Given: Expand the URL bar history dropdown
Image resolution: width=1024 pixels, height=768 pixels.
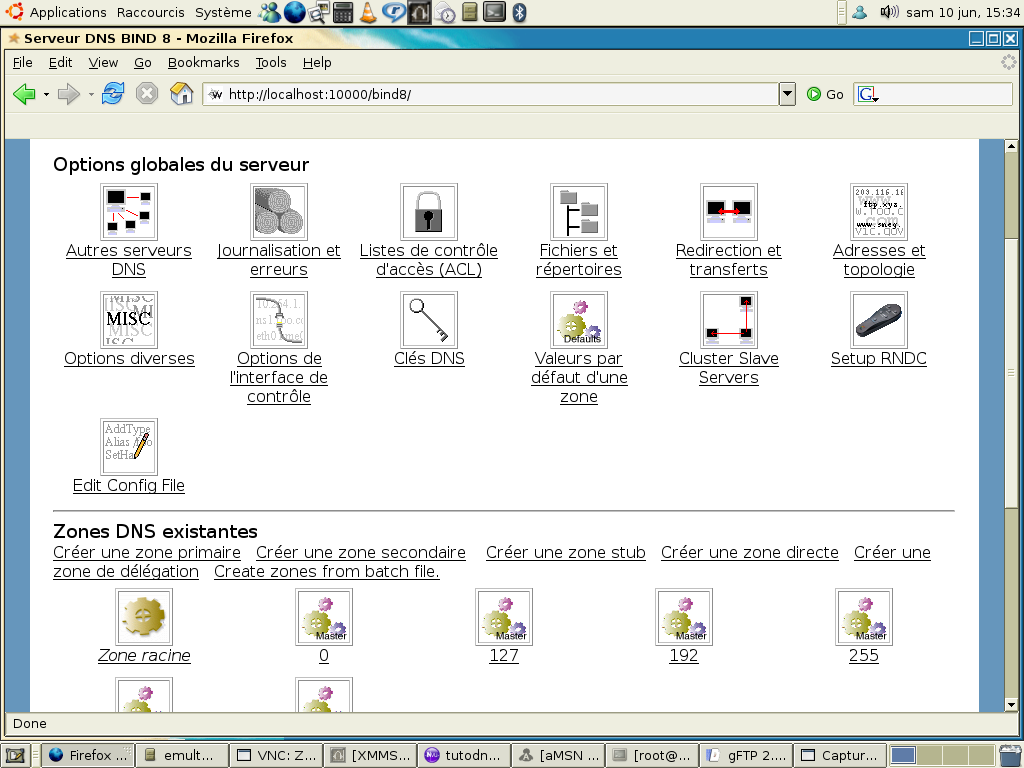Looking at the screenshot, I should [788, 94].
